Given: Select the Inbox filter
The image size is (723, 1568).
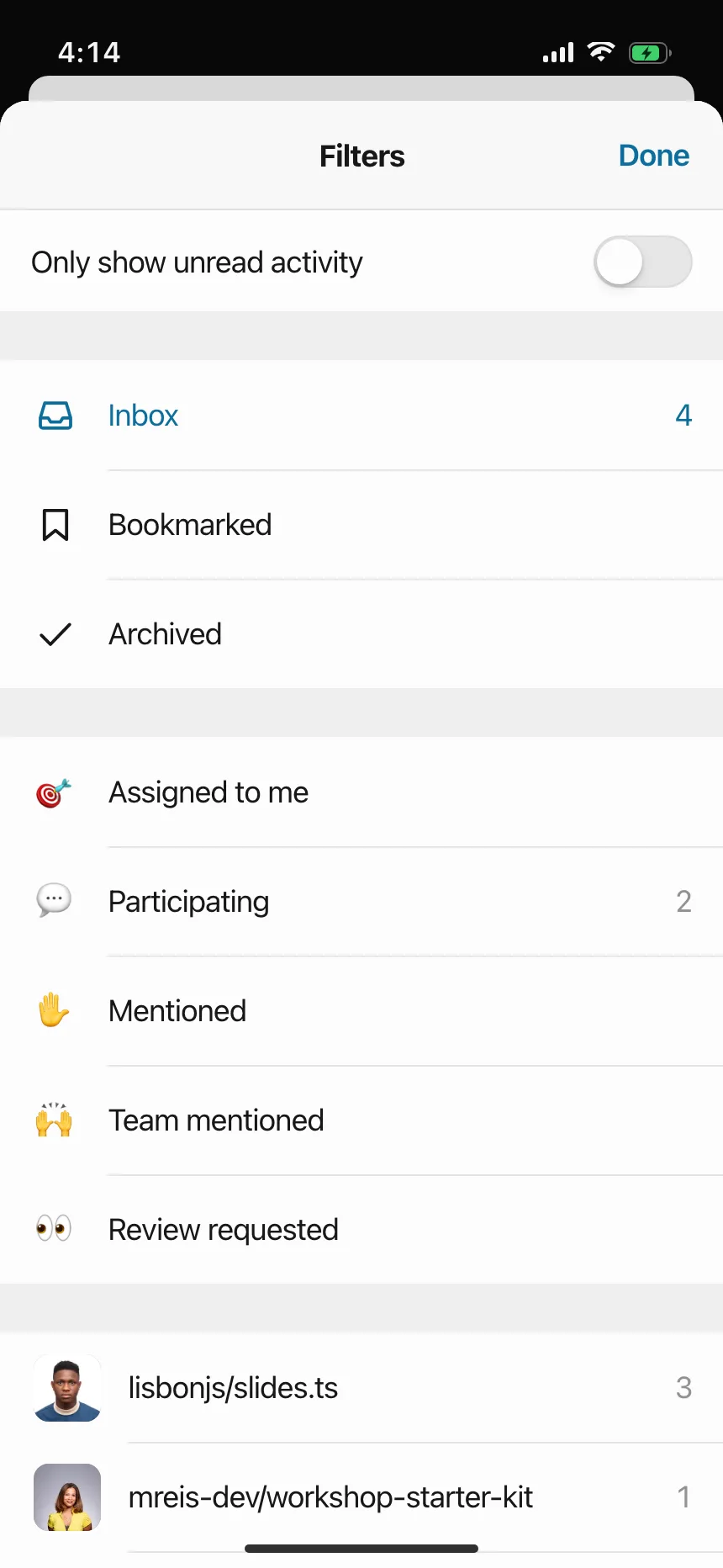Looking at the screenshot, I should tap(361, 416).
